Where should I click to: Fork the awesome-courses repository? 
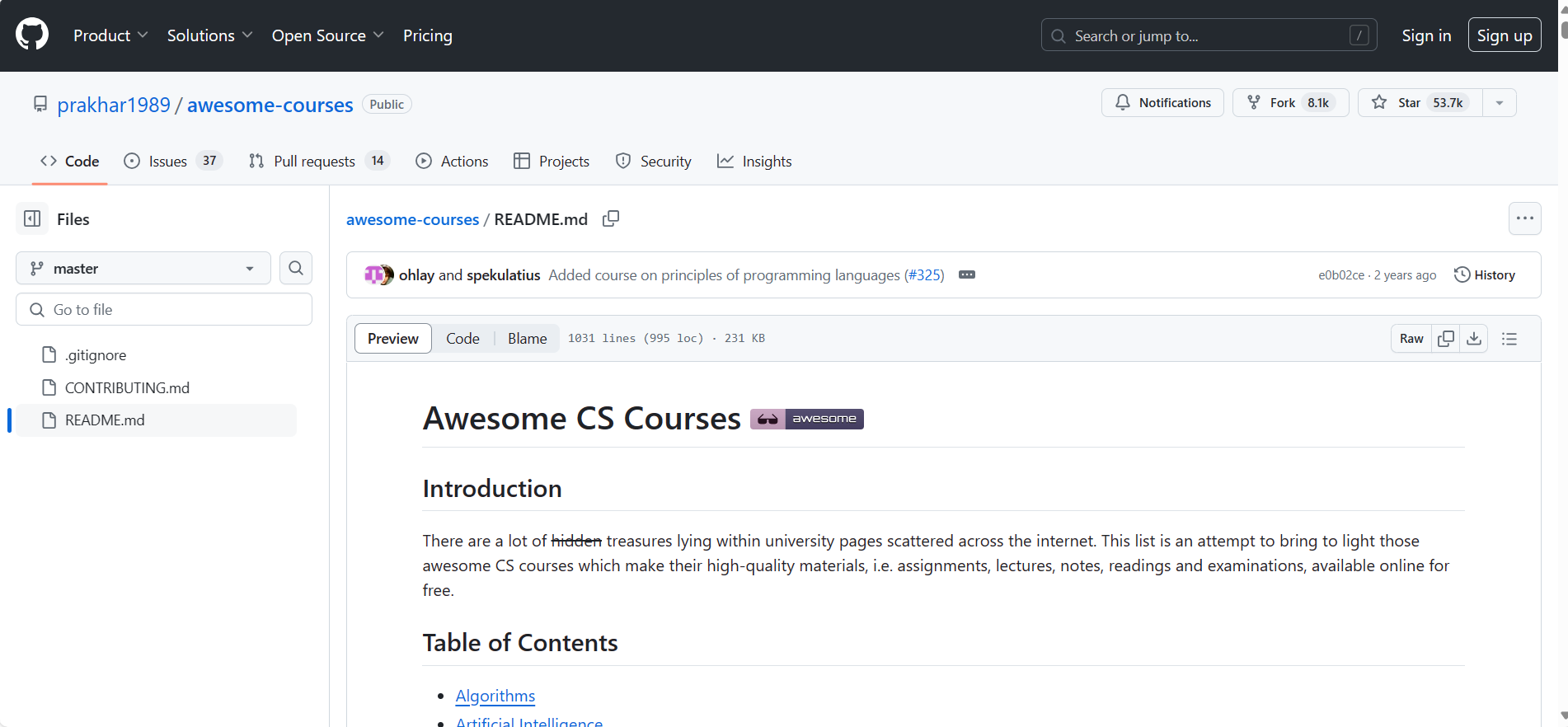(1290, 103)
